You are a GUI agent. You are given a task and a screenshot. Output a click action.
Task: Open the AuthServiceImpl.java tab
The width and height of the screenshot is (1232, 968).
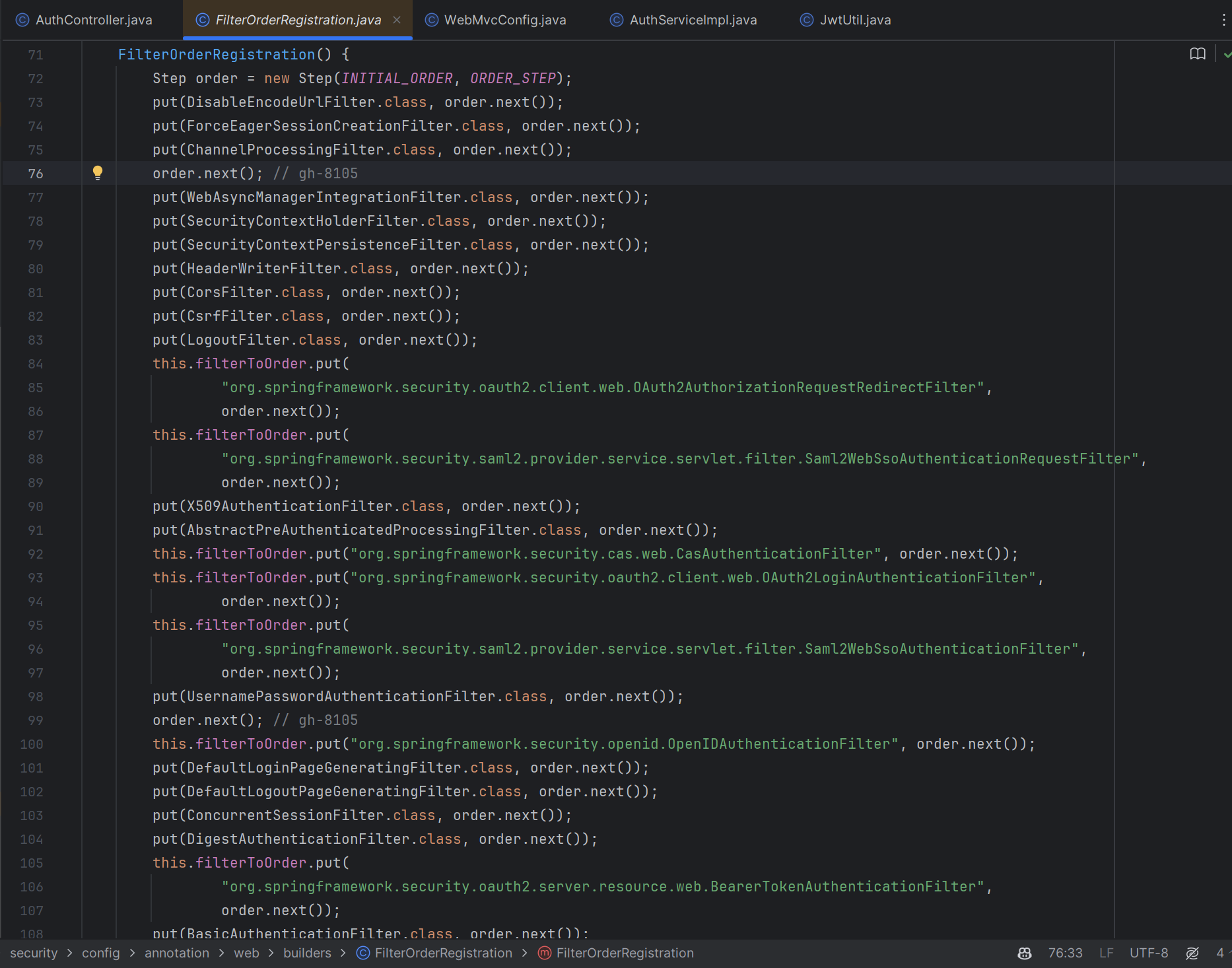tap(683, 20)
